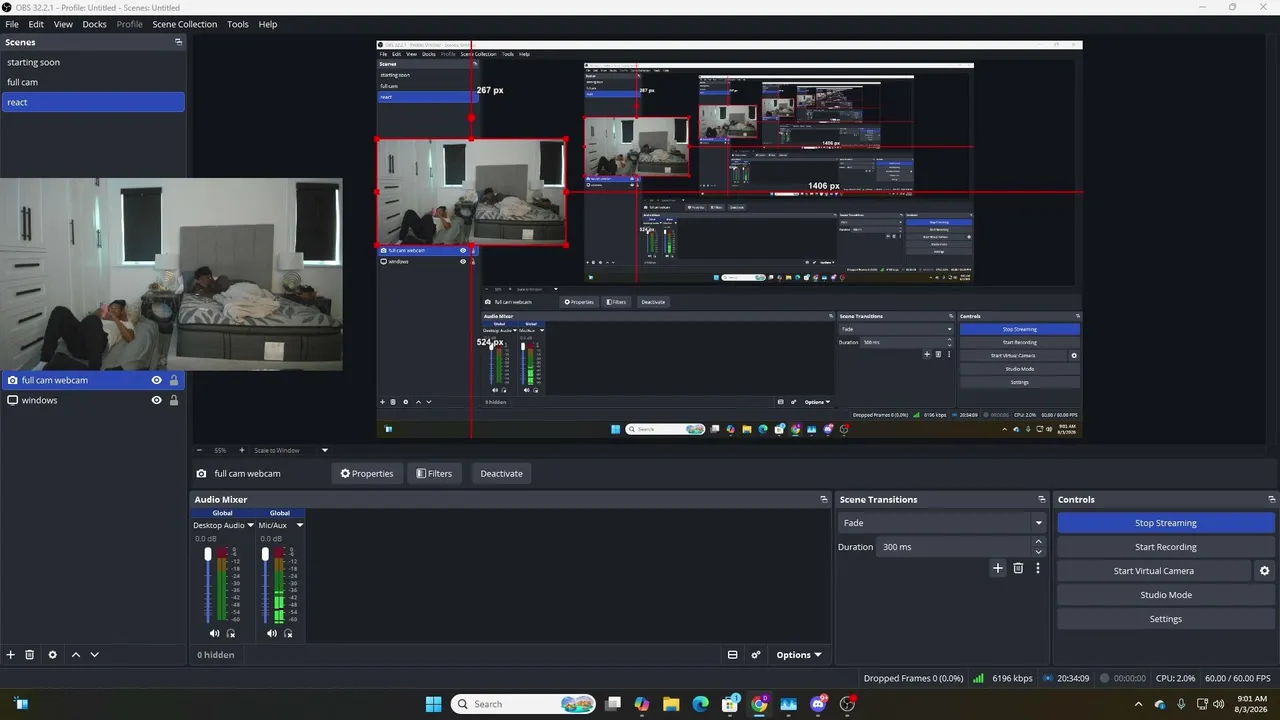Open the Docks menu

pos(94,24)
